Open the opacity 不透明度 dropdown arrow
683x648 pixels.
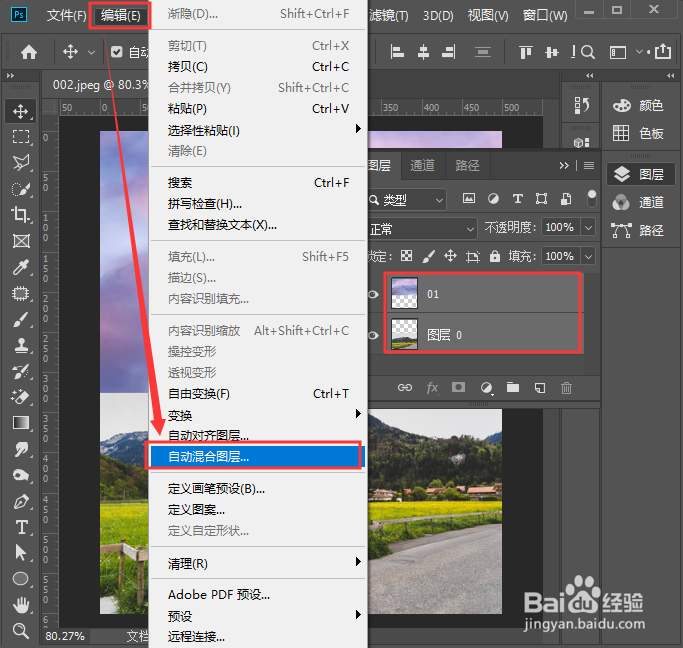click(588, 227)
